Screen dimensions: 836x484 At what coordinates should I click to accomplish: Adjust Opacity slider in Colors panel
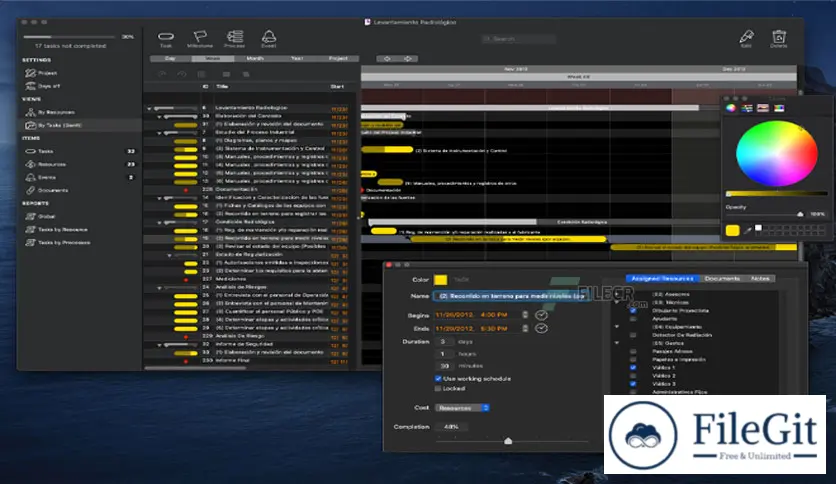pyautogui.click(x=800, y=214)
